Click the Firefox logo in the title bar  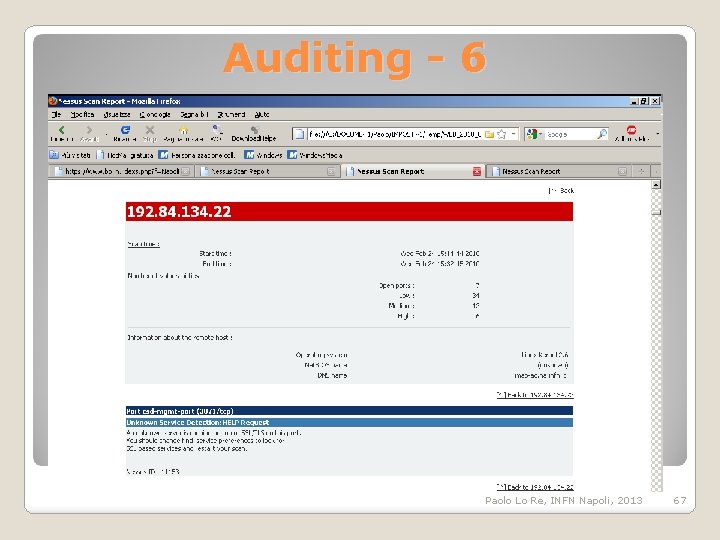click(53, 101)
